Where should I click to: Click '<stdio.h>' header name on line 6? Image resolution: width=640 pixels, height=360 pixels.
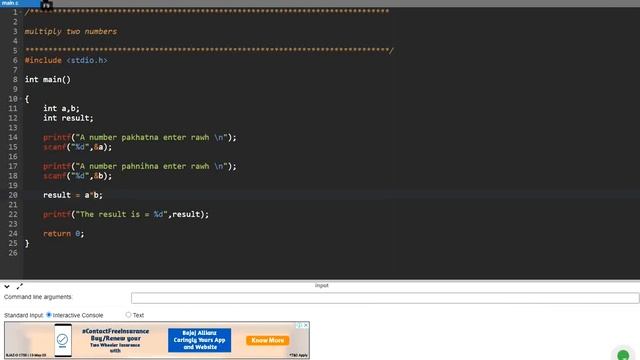[x=87, y=60]
